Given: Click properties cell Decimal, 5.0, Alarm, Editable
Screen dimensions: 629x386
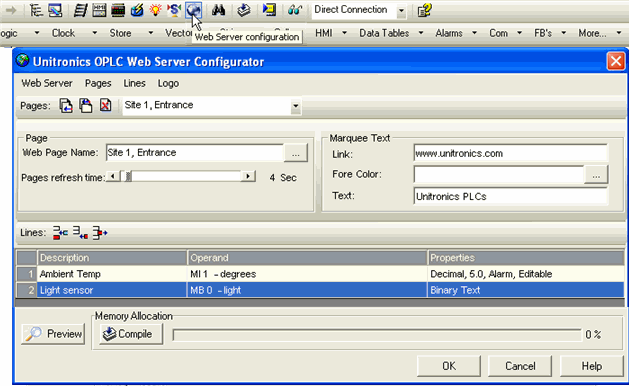Looking at the screenshot, I should (526, 274).
